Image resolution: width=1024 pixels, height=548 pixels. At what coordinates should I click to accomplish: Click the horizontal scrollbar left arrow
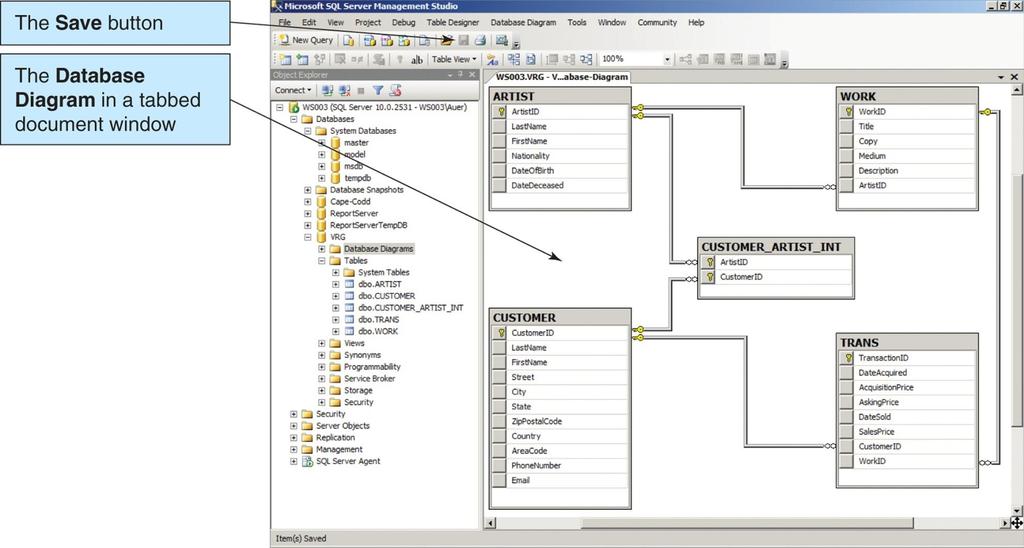point(490,523)
